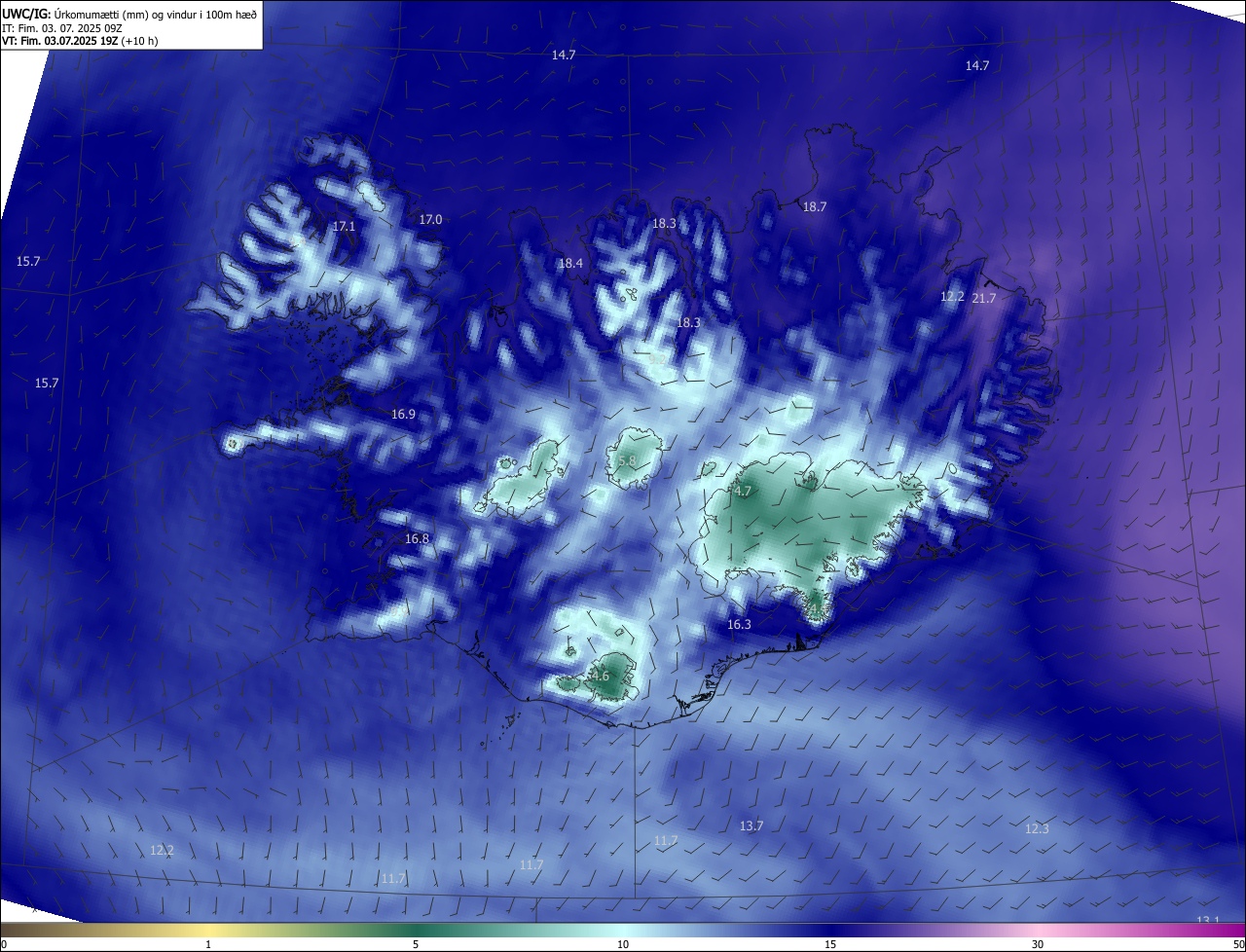
Task: Click the 13.7 value over the sea
Action: pos(751,826)
